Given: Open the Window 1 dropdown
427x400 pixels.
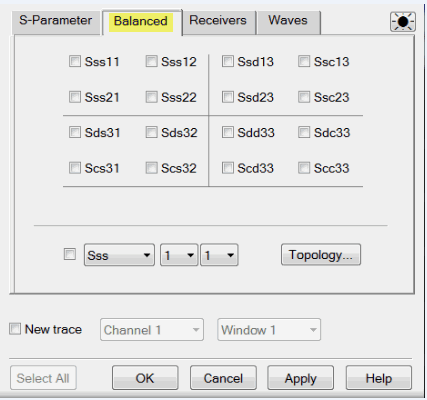Looking at the screenshot, I should click(x=269, y=330).
